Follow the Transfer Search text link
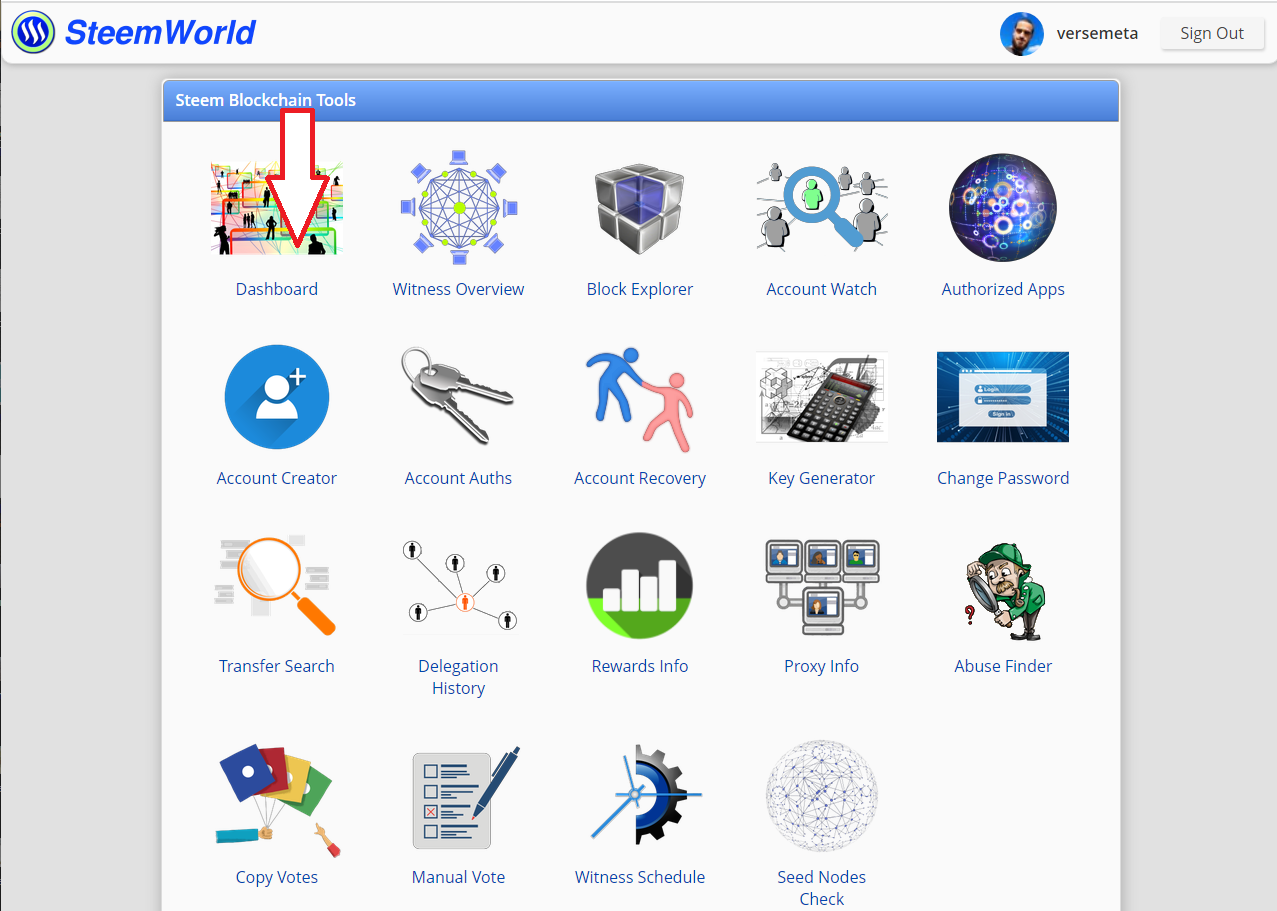The height and width of the screenshot is (911, 1277). pos(277,666)
